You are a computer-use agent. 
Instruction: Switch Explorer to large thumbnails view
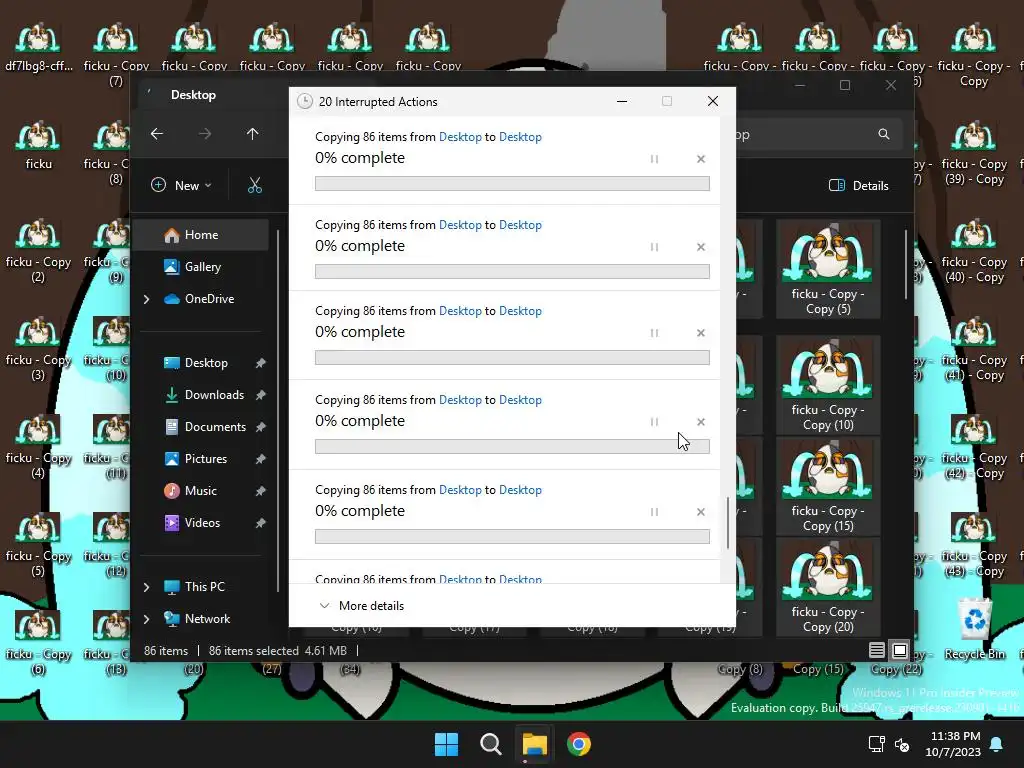point(899,650)
